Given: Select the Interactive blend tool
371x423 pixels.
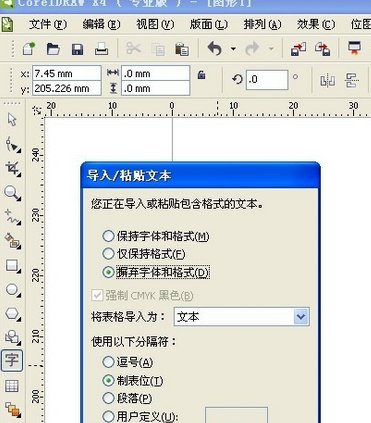Looking at the screenshot, I should [x=13, y=409].
